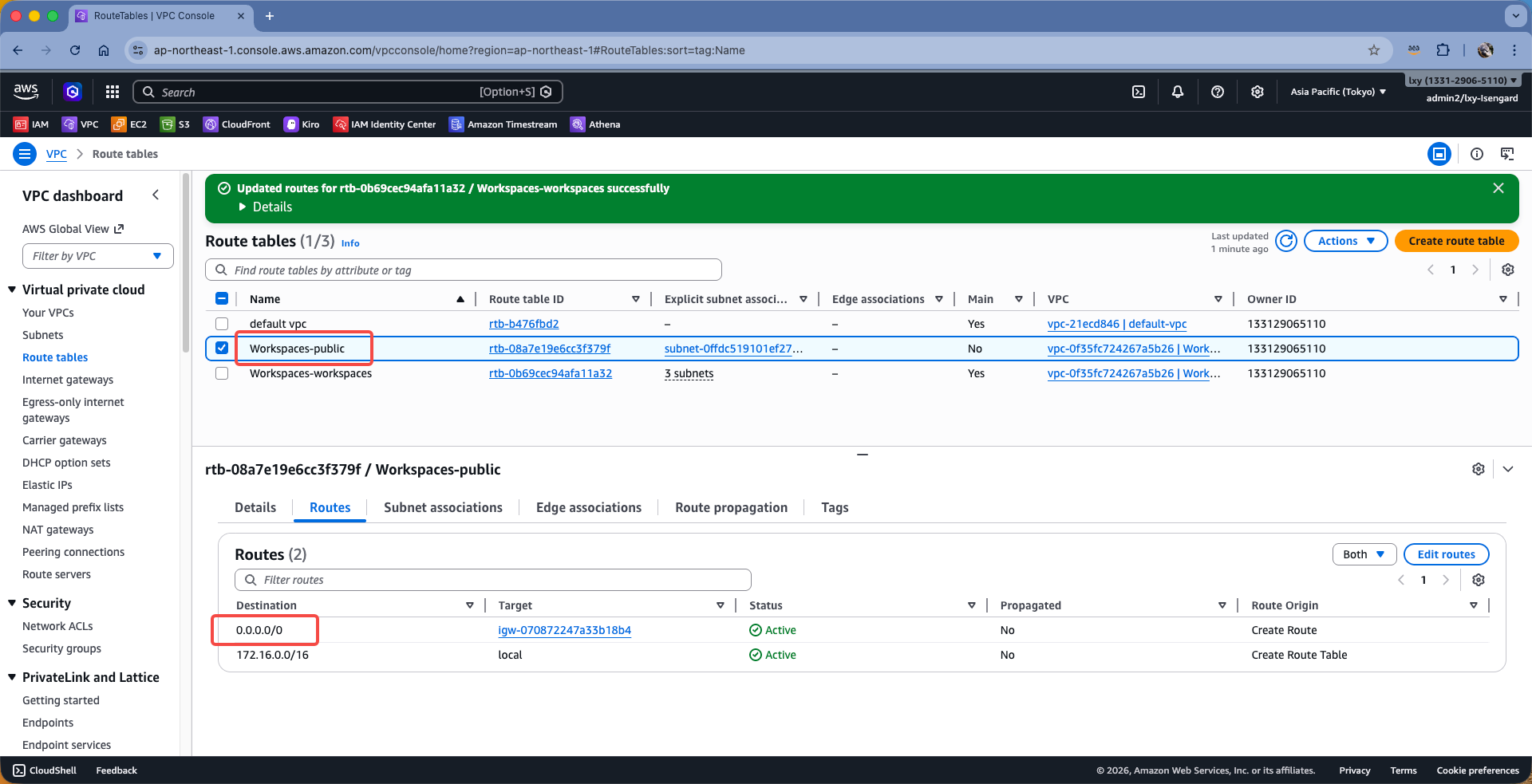
Task: Expand the Filter by VPC dropdown
Action: point(97,256)
